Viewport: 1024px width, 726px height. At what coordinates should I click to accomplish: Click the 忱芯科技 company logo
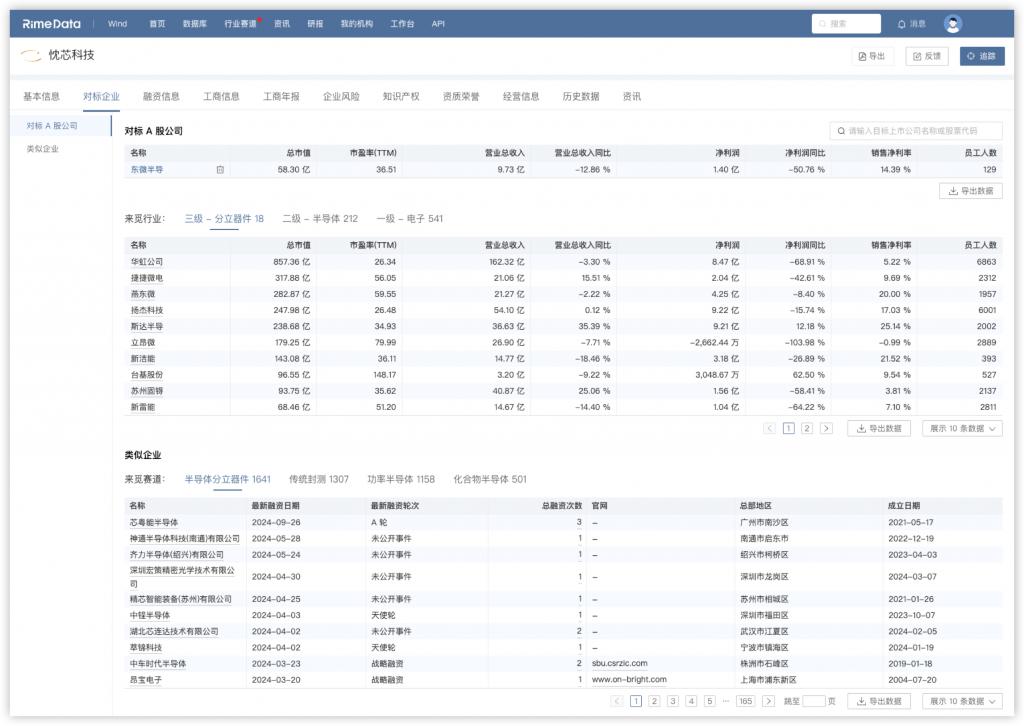31,56
